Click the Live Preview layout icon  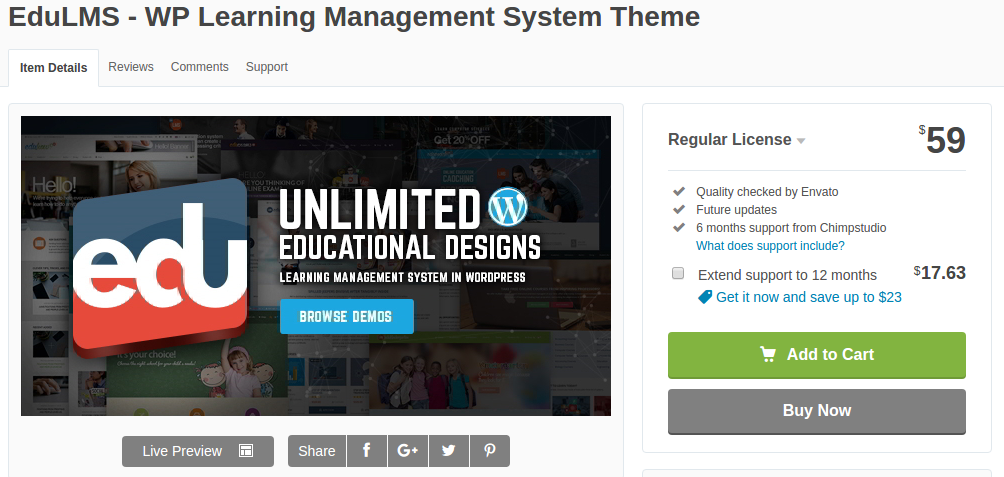click(x=246, y=451)
